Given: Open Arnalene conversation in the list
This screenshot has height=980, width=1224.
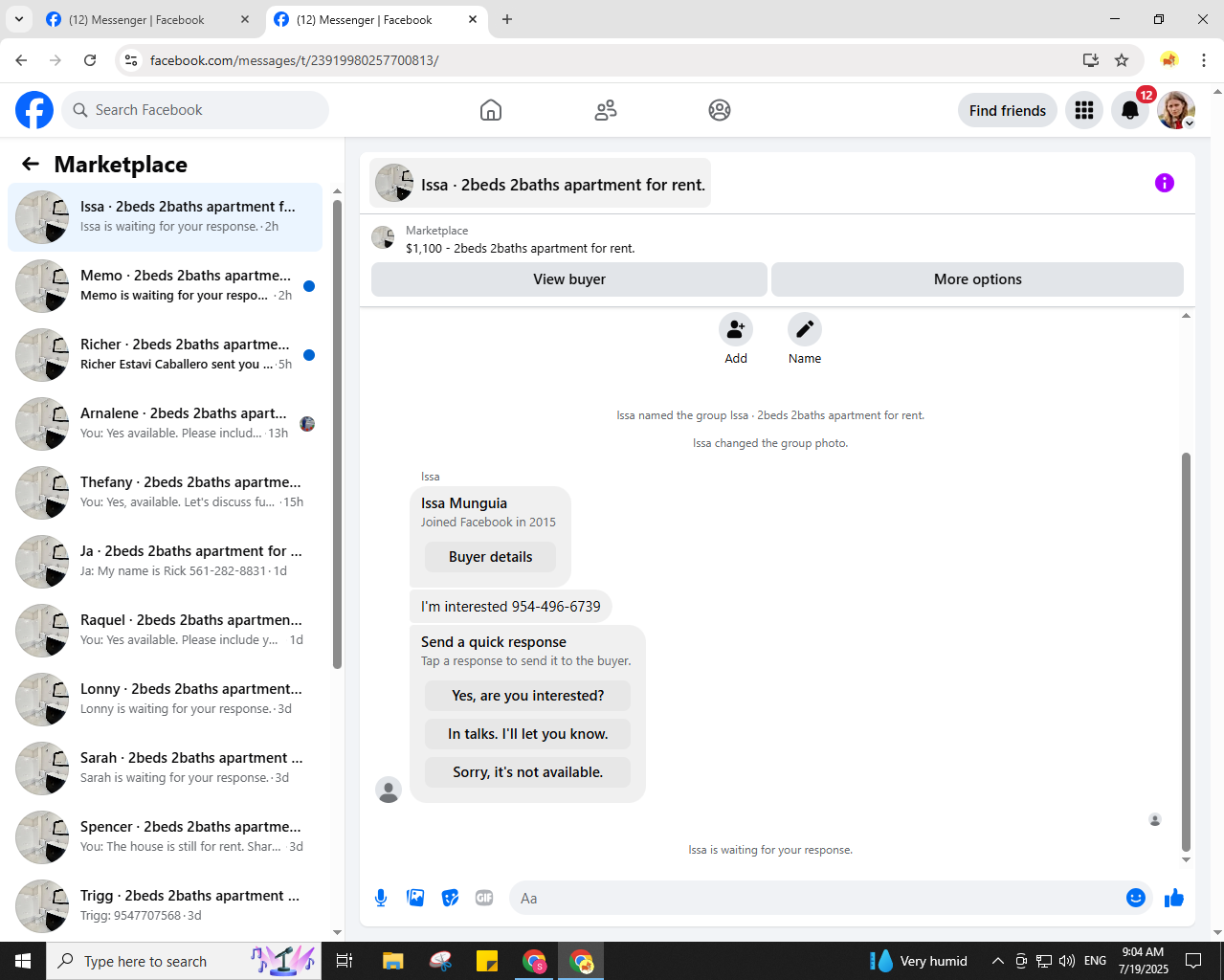Looking at the screenshot, I should click(165, 424).
